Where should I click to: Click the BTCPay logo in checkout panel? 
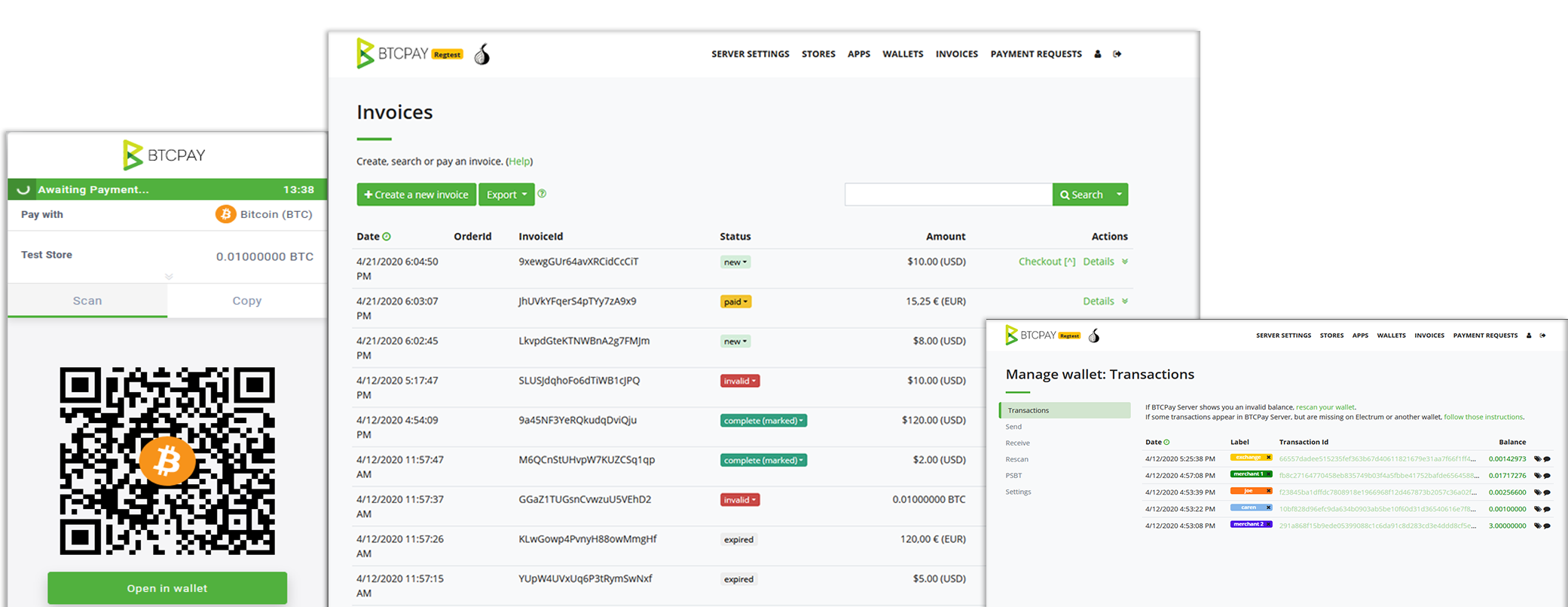click(164, 155)
